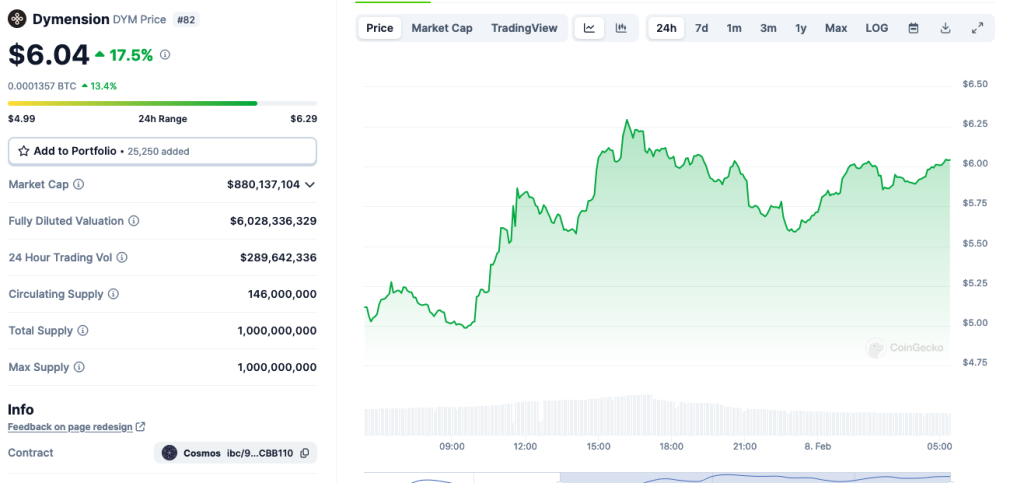
Task: Download chart data icon
Action: point(945,28)
